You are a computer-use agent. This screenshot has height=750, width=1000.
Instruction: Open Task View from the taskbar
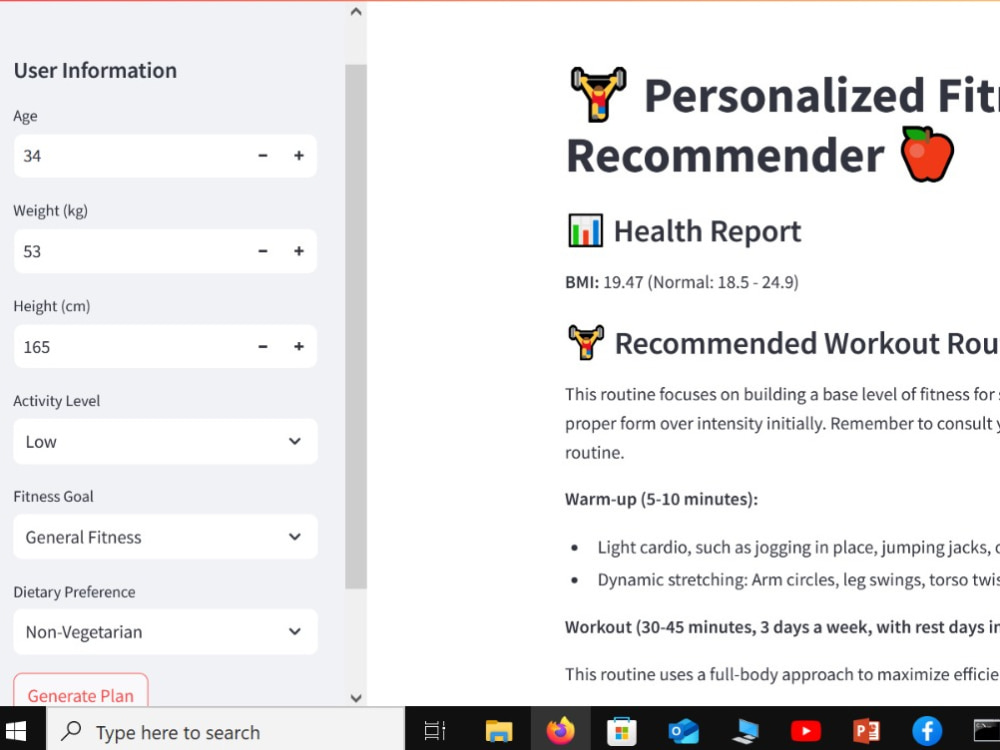[435, 731]
